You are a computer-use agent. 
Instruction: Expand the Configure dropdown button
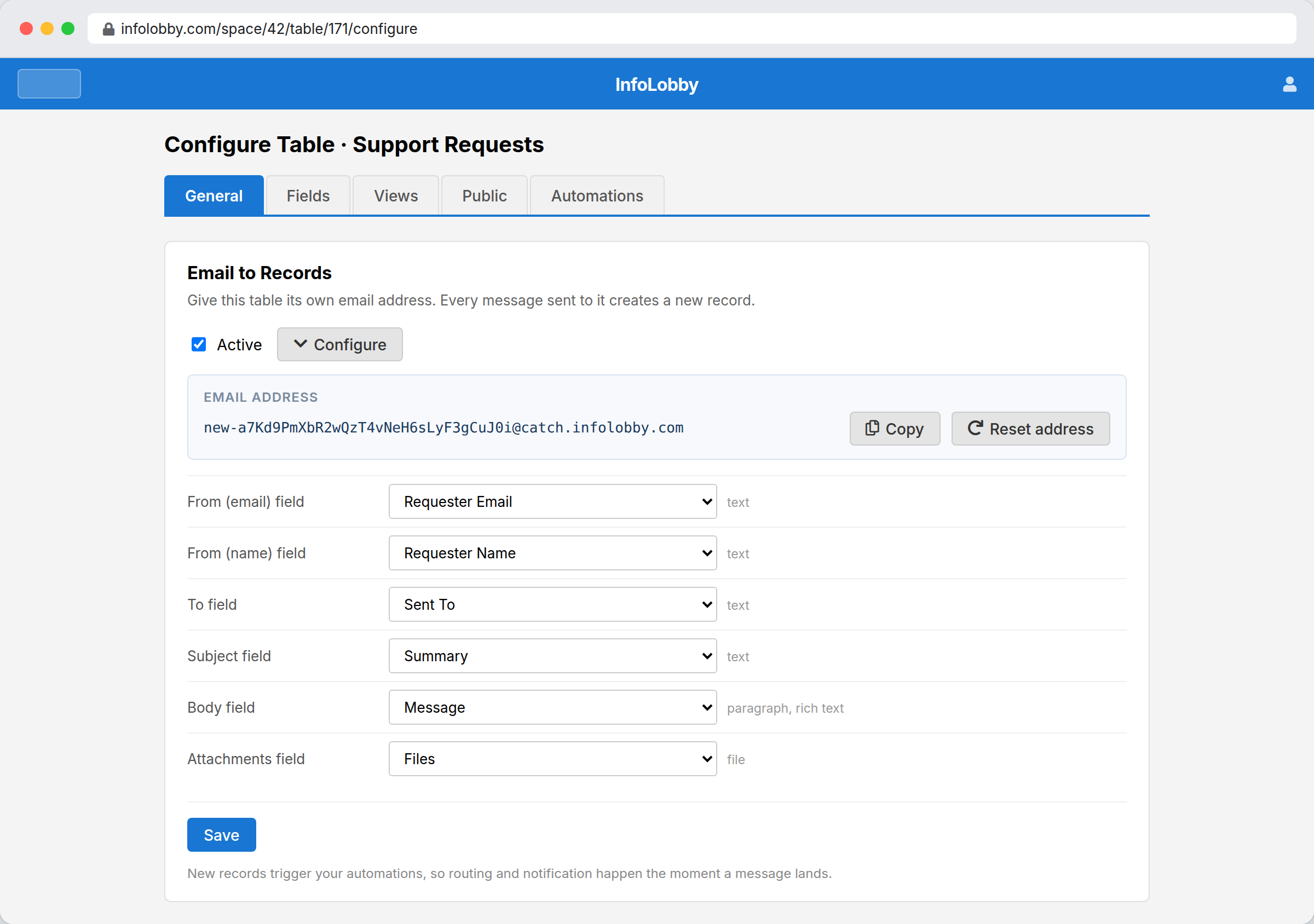pyautogui.click(x=339, y=344)
